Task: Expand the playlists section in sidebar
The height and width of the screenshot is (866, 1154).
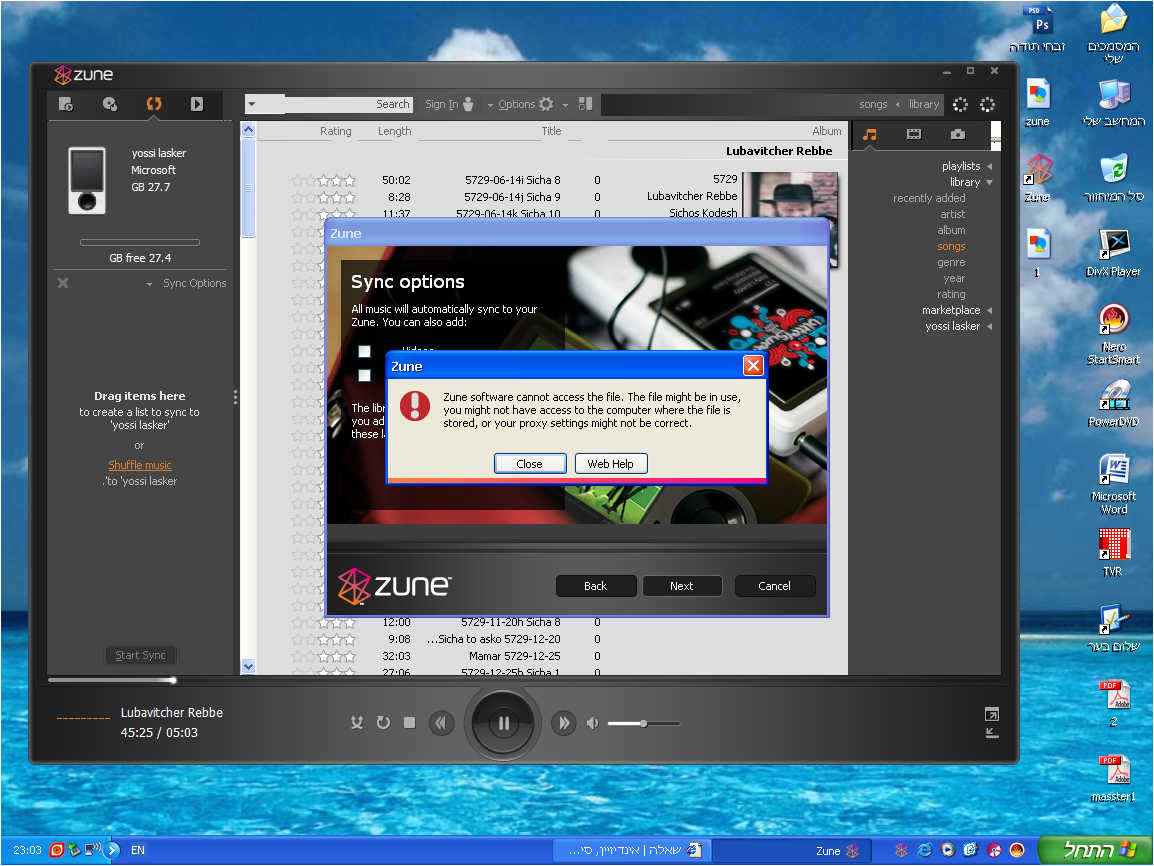Action: pos(960,166)
